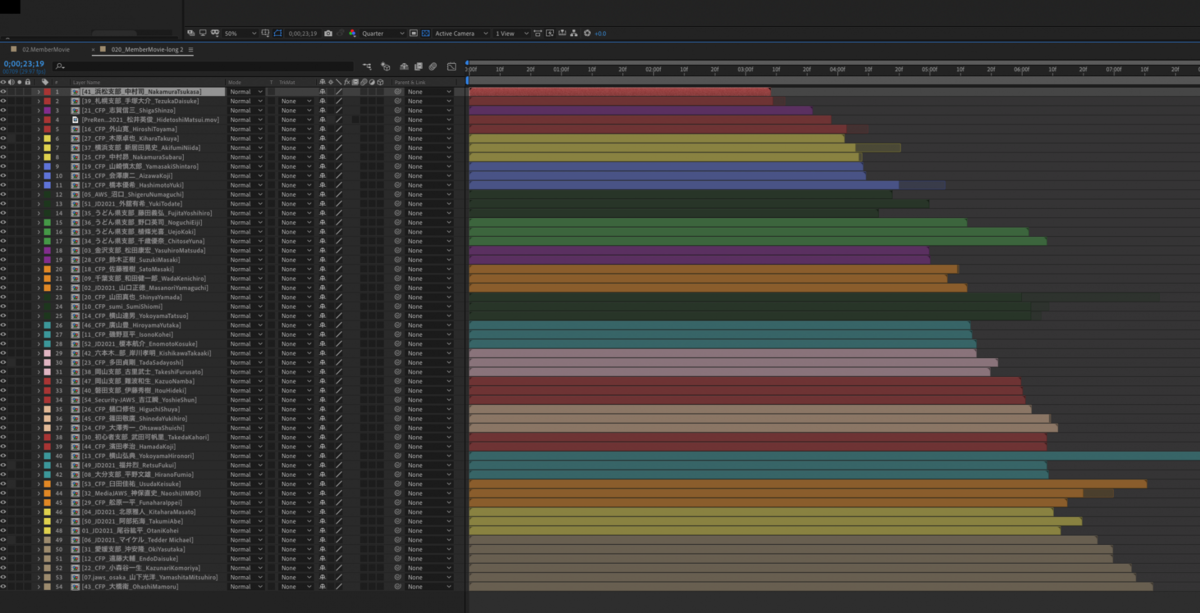Hide the NakamuraTsukasa layer eye

coord(4,92)
